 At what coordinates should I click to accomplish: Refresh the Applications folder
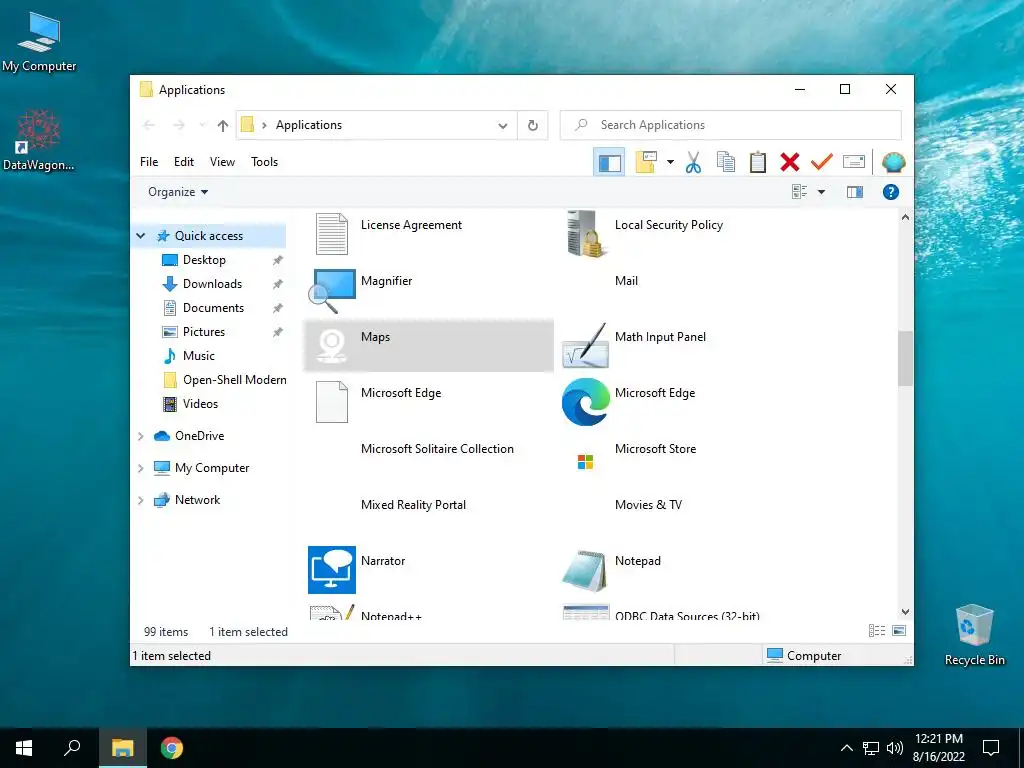click(533, 125)
